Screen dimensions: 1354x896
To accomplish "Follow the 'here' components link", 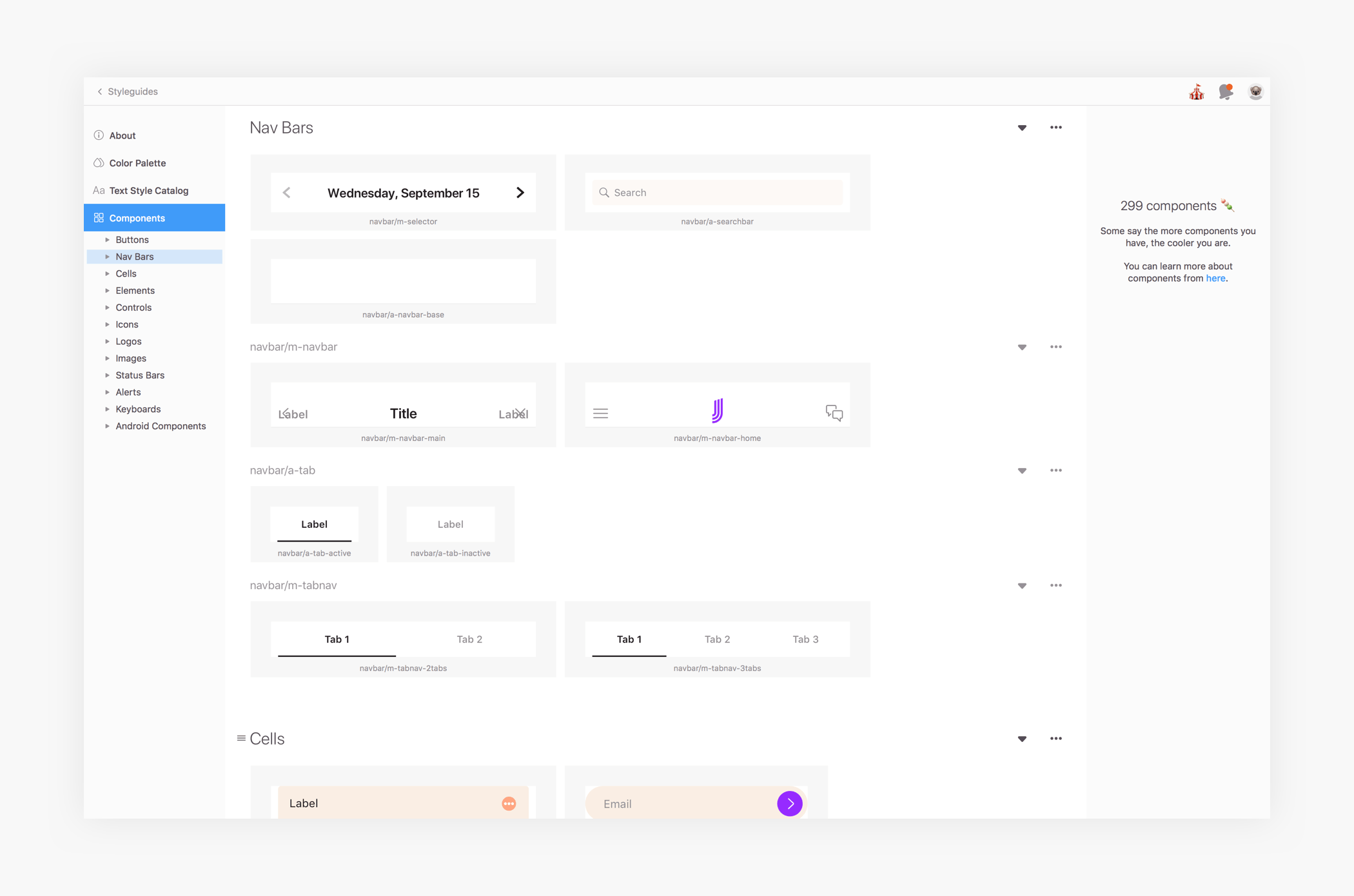I will coord(1215,278).
